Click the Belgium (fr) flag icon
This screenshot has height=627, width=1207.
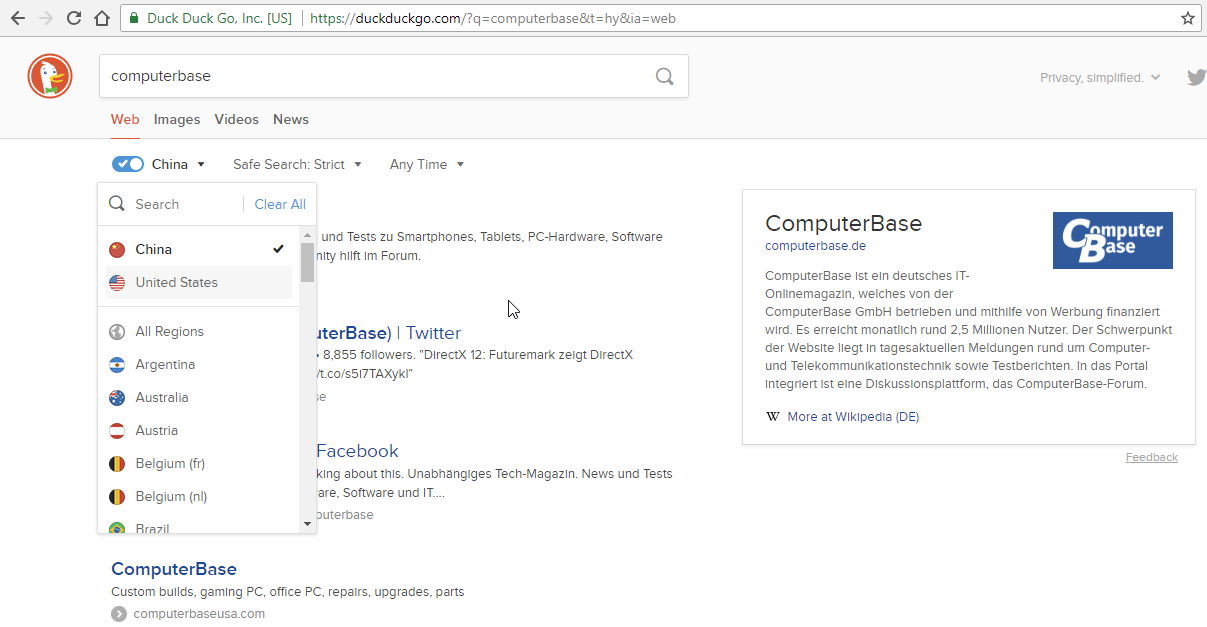pyautogui.click(x=117, y=463)
